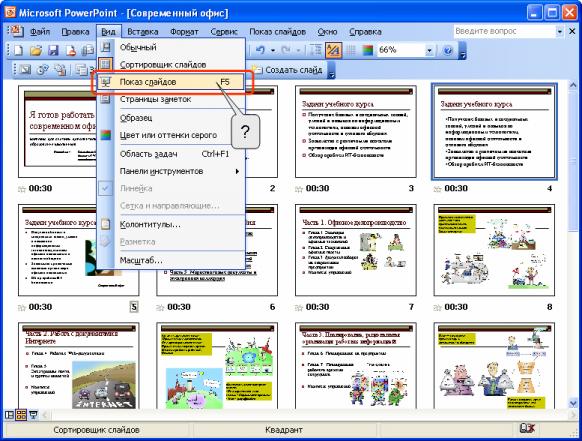Click the spelling status icon in the status bar

tap(527, 429)
